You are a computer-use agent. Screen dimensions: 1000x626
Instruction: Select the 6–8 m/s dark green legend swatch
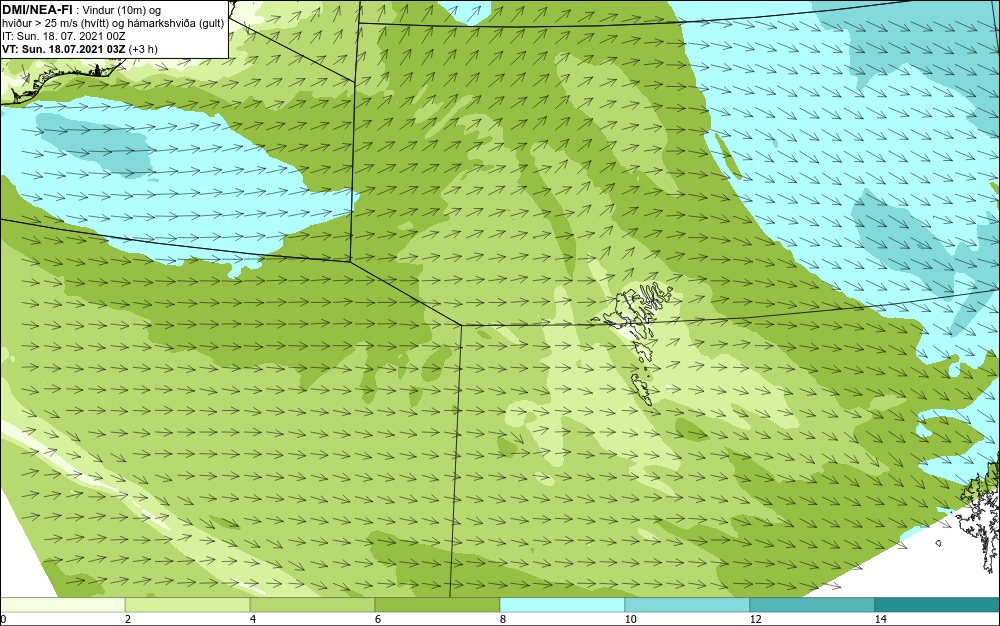[x=437, y=604]
